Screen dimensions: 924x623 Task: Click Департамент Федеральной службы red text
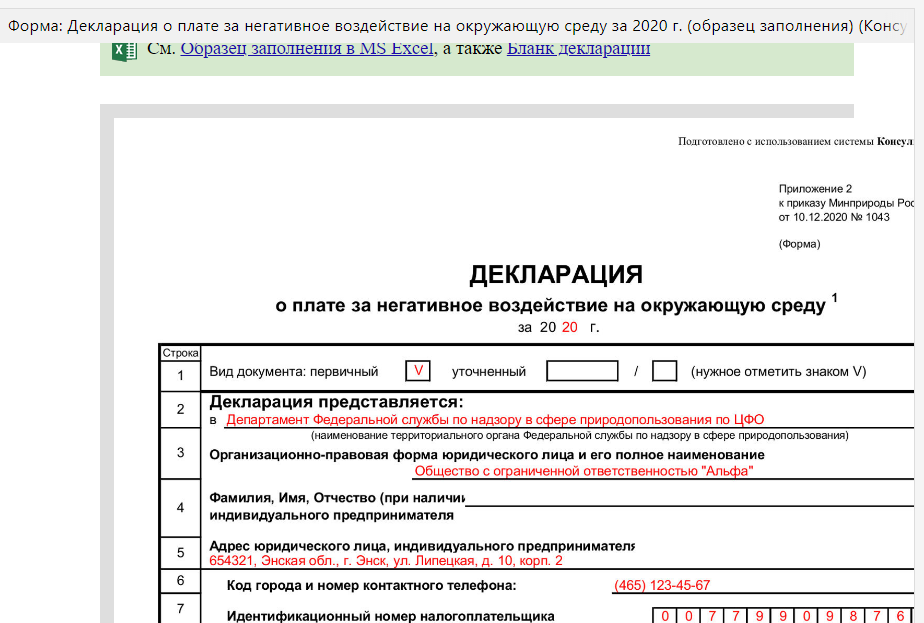click(x=495, y=420)
